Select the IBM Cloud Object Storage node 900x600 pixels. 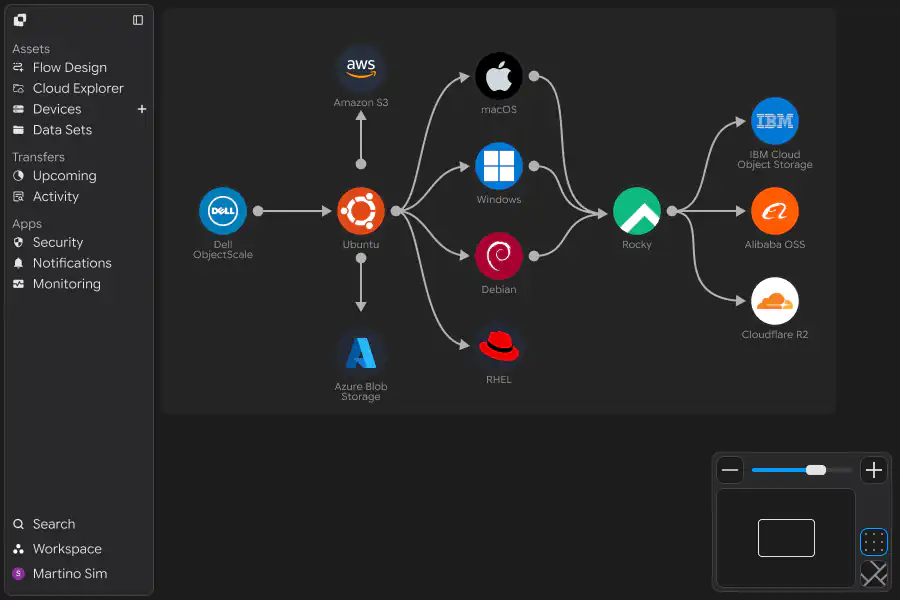tap(775, 121)
